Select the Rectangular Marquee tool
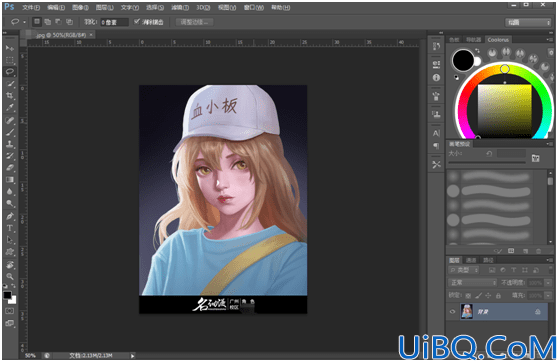This screenshot has height=362, width=558. 10,59
